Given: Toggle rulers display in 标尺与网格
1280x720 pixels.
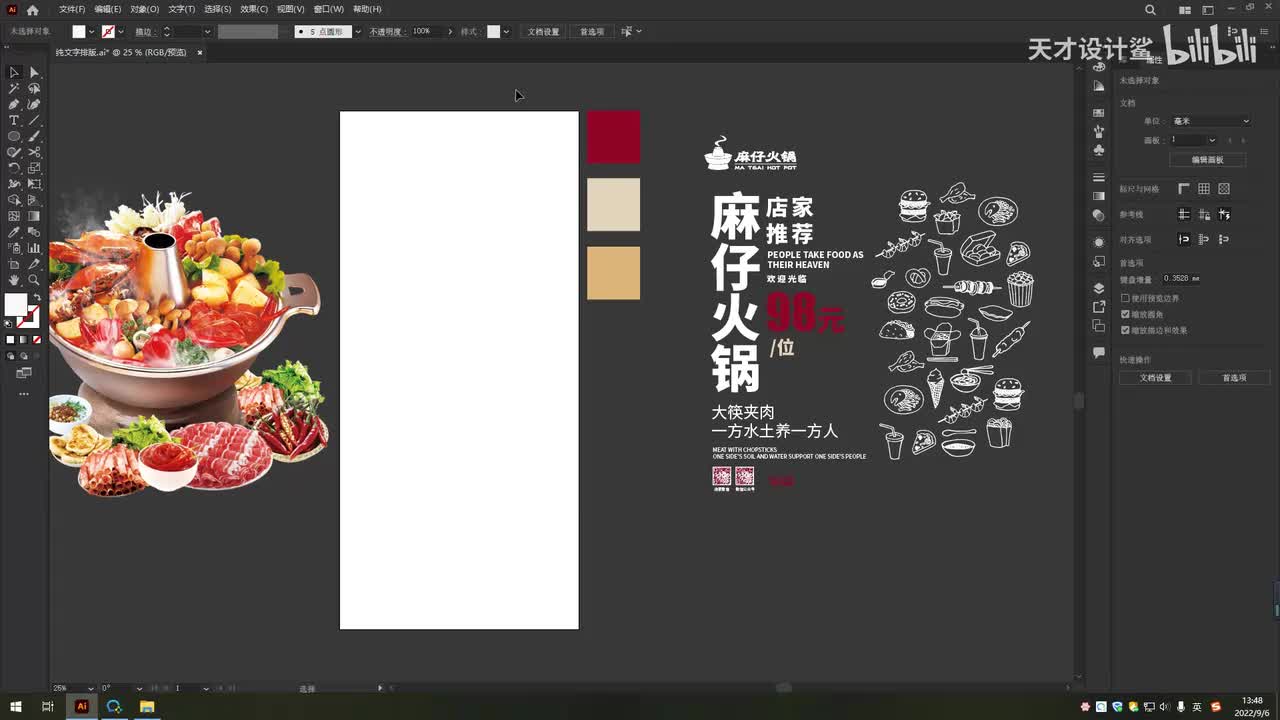Looking at the screenshot, I should [1184, 188].
